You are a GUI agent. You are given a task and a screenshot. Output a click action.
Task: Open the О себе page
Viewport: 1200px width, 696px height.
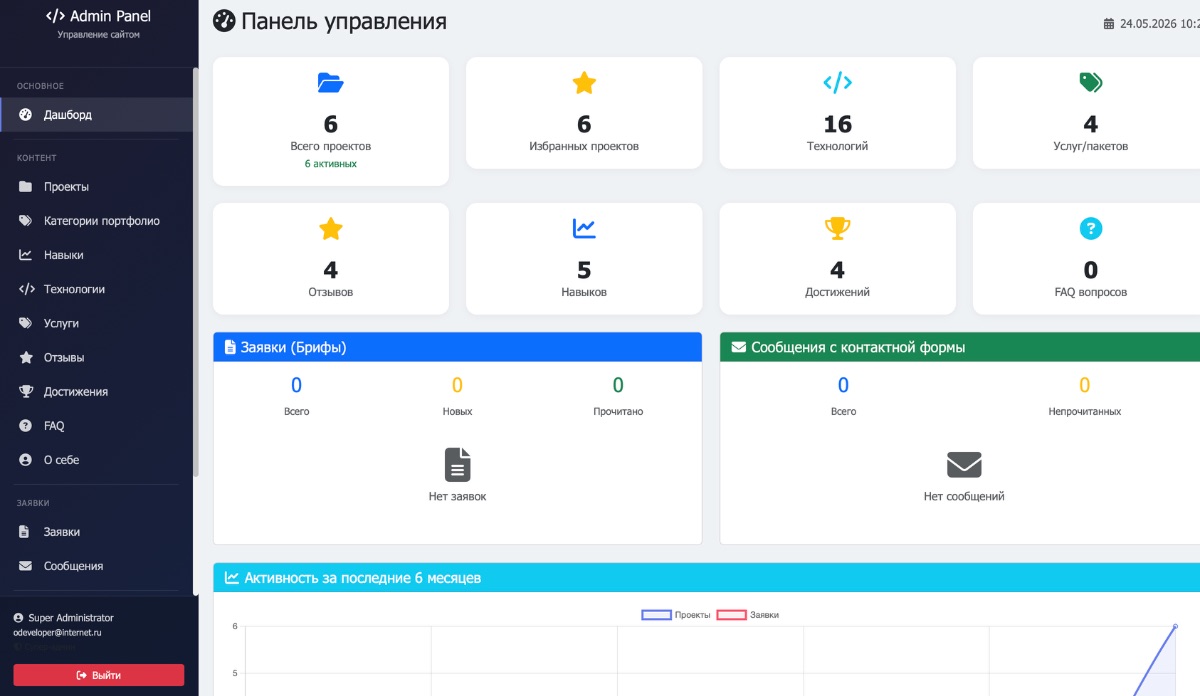coord(96,460)
